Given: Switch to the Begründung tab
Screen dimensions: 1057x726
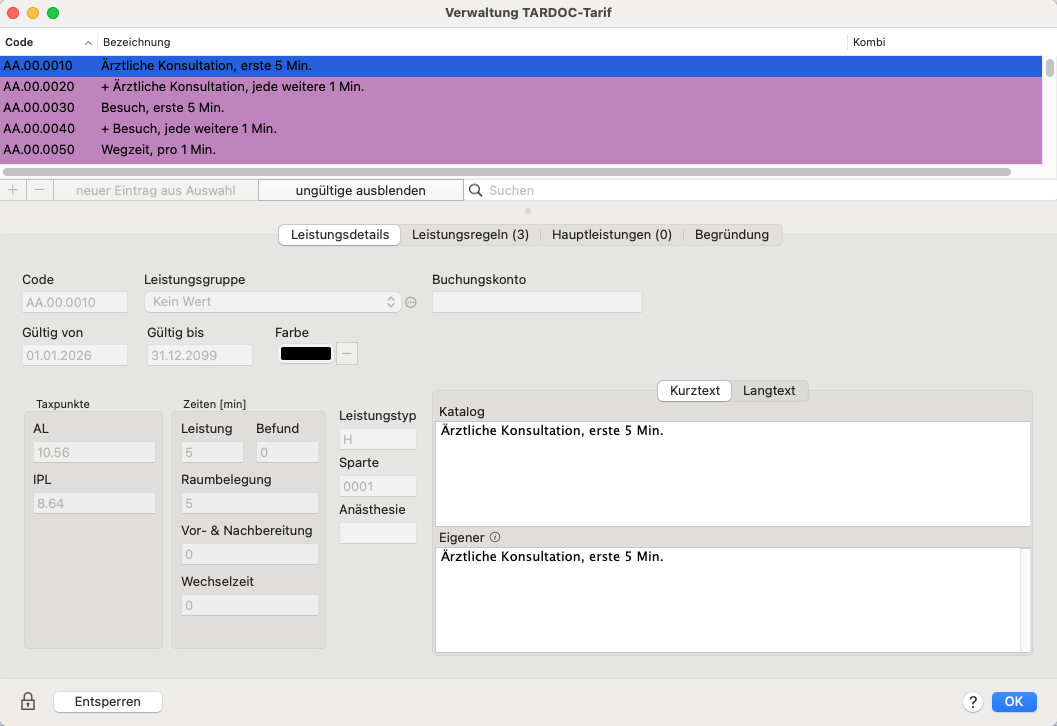Looking at the screenshot, I should pos(731,235).
